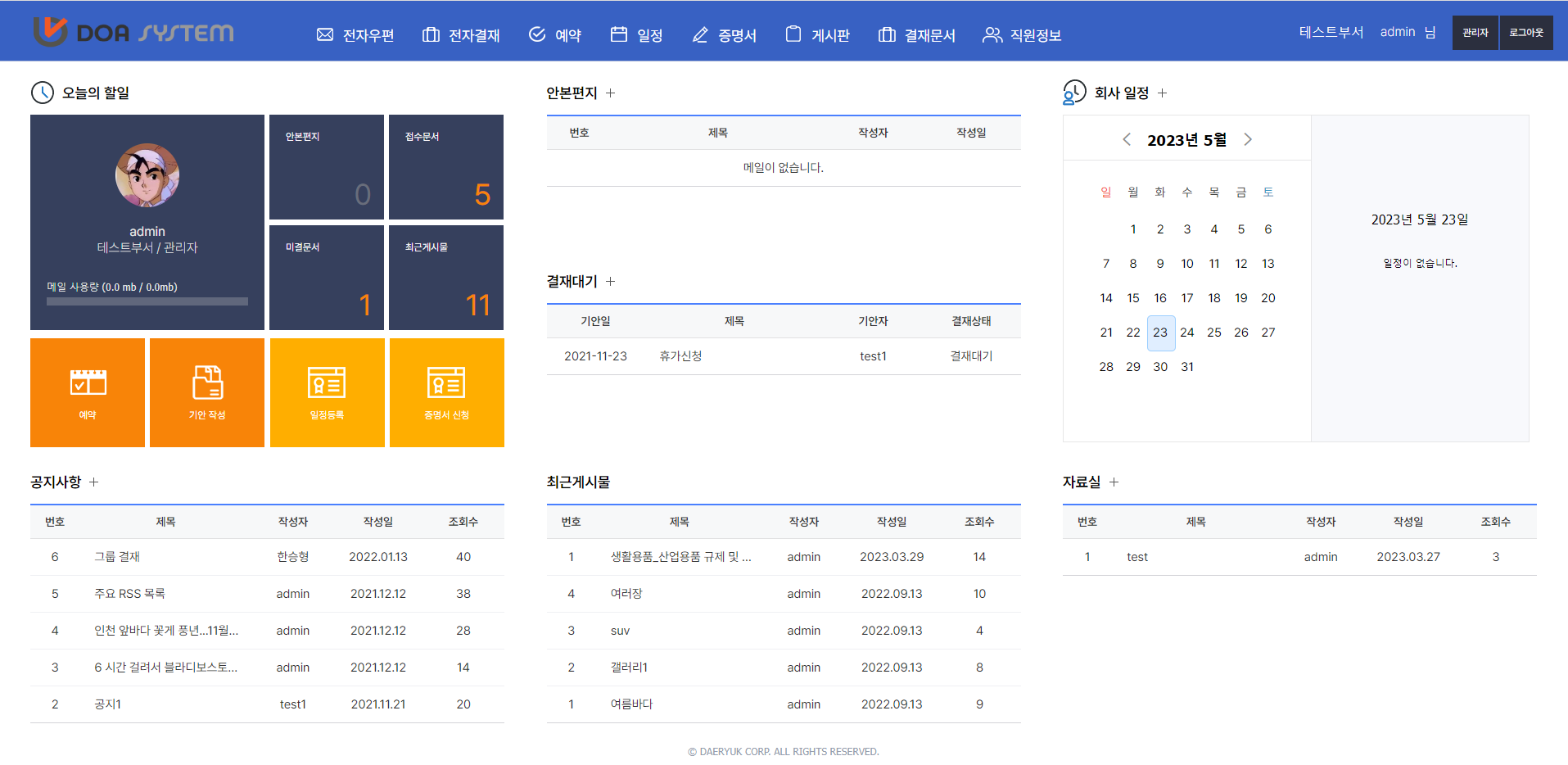This screenshot has height=765, width=1568.
Task: Expand 안본편지 with plus icon
Action: pos(610,93)
